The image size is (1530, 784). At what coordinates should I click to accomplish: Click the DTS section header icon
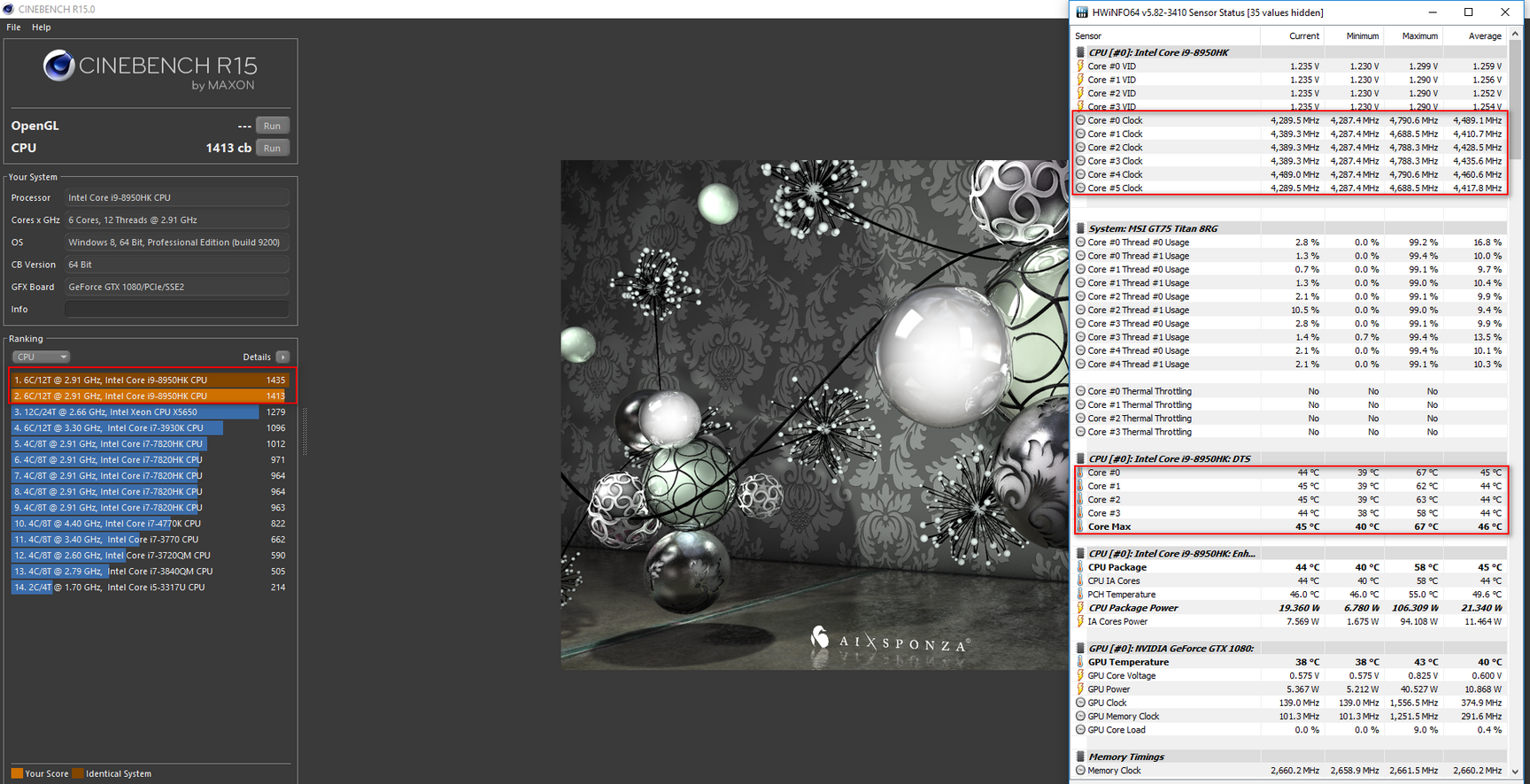tap(1080, 459)
